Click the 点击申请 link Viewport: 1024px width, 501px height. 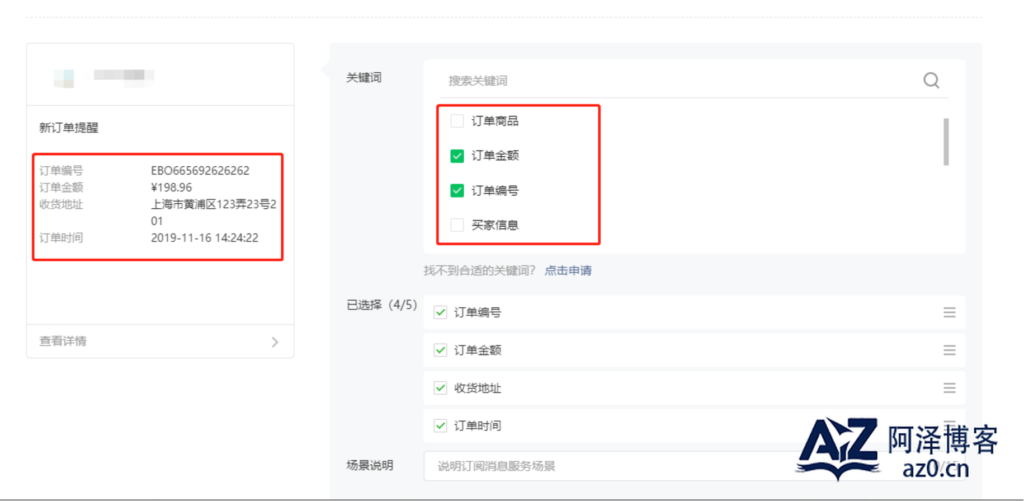(568, 270)
